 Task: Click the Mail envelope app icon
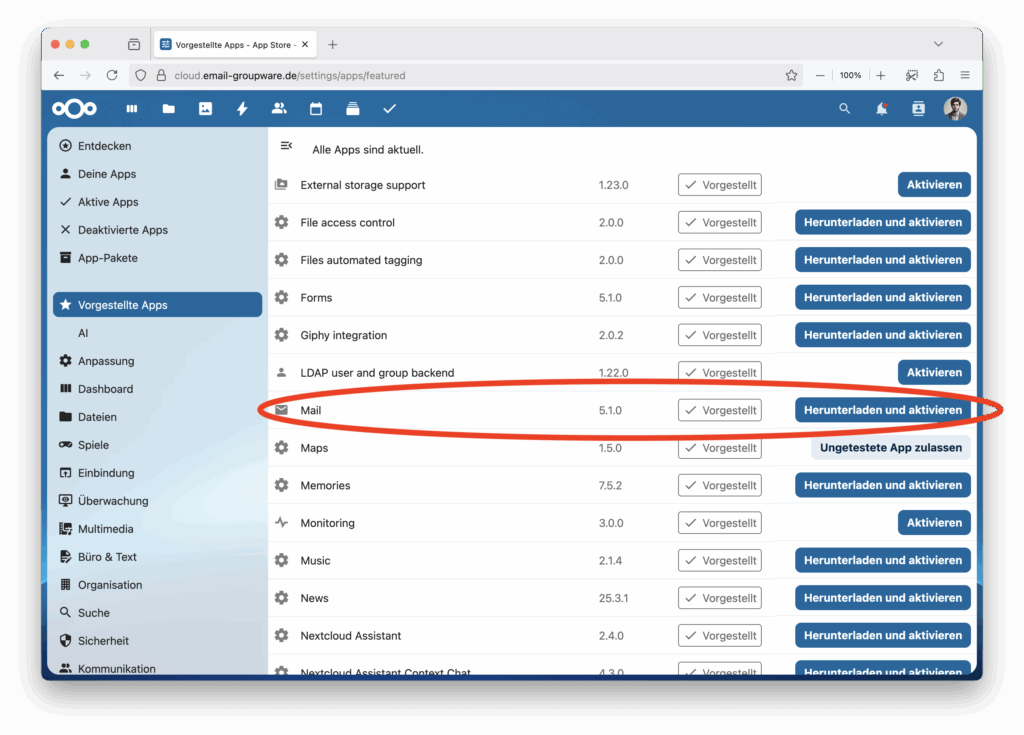281,410
